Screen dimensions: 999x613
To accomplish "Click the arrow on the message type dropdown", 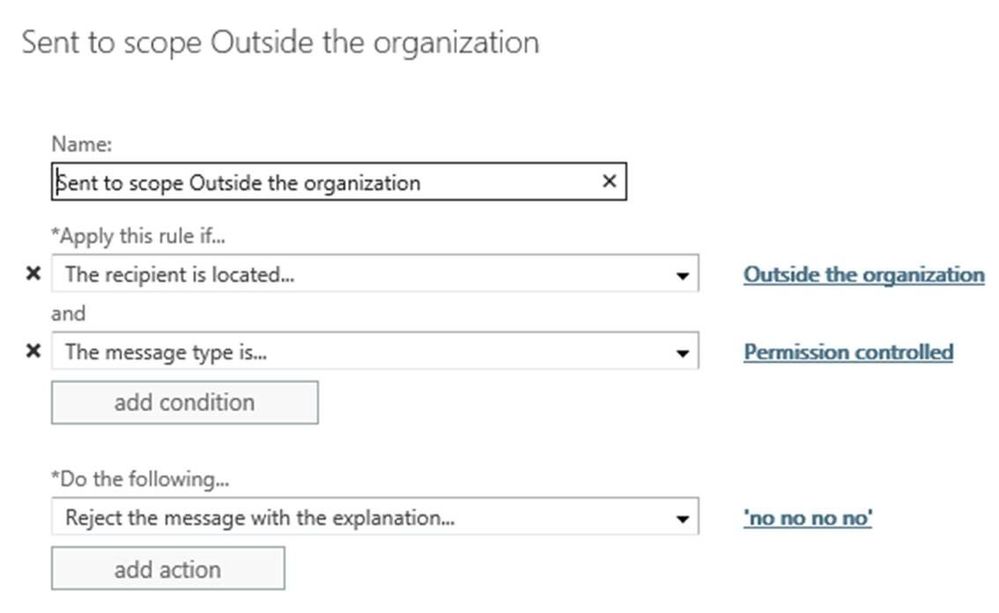I will [x=682, y=352].
